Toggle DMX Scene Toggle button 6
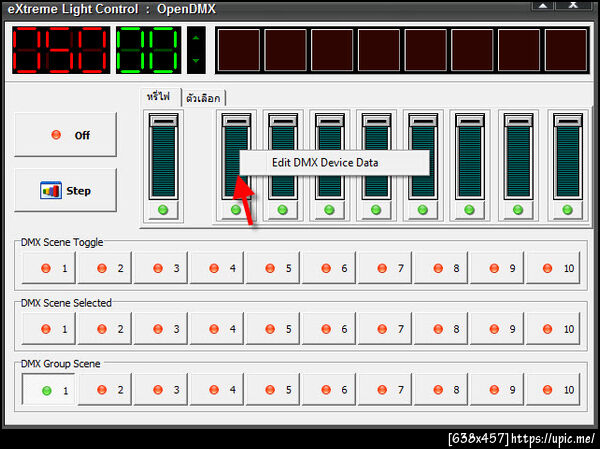 pyautogui.click(x=329, y=268)
